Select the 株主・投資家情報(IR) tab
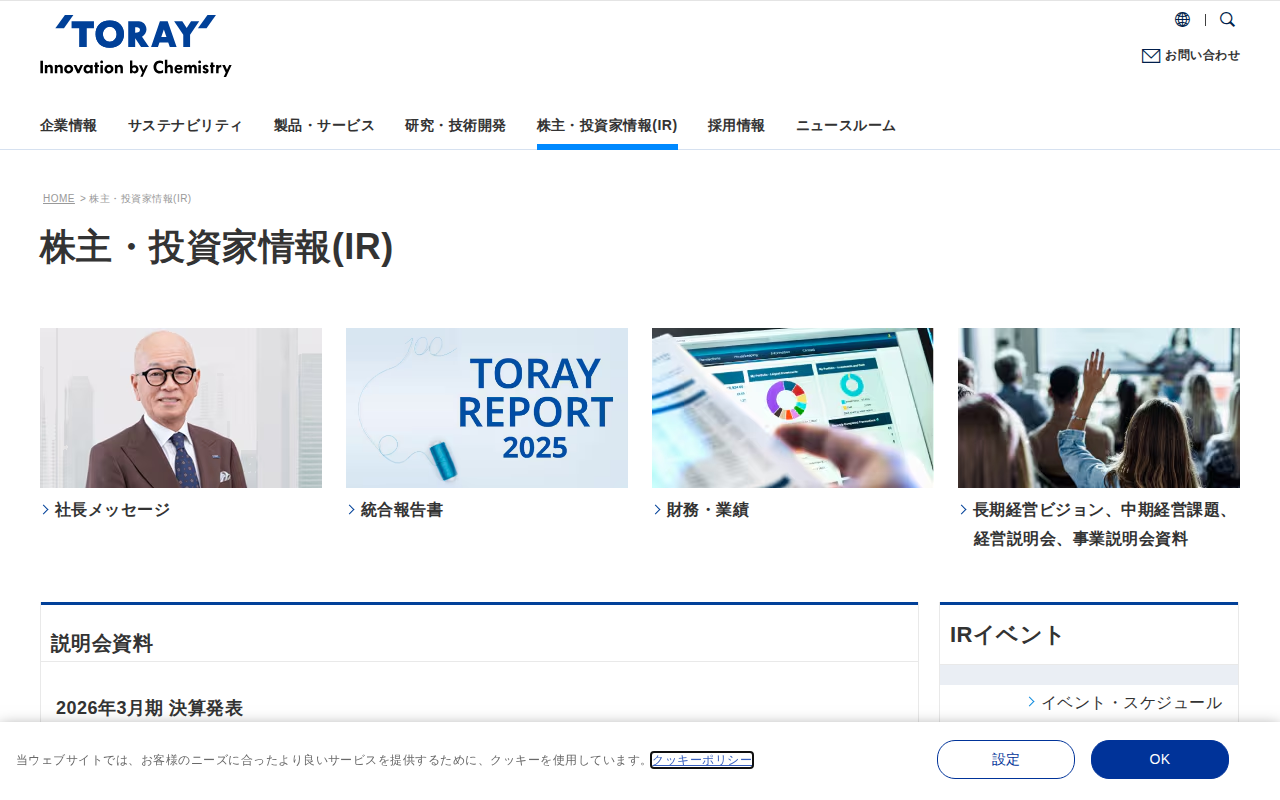This screenshot has height=800, width=1280. pyautogui.click(x=607, y=126)
